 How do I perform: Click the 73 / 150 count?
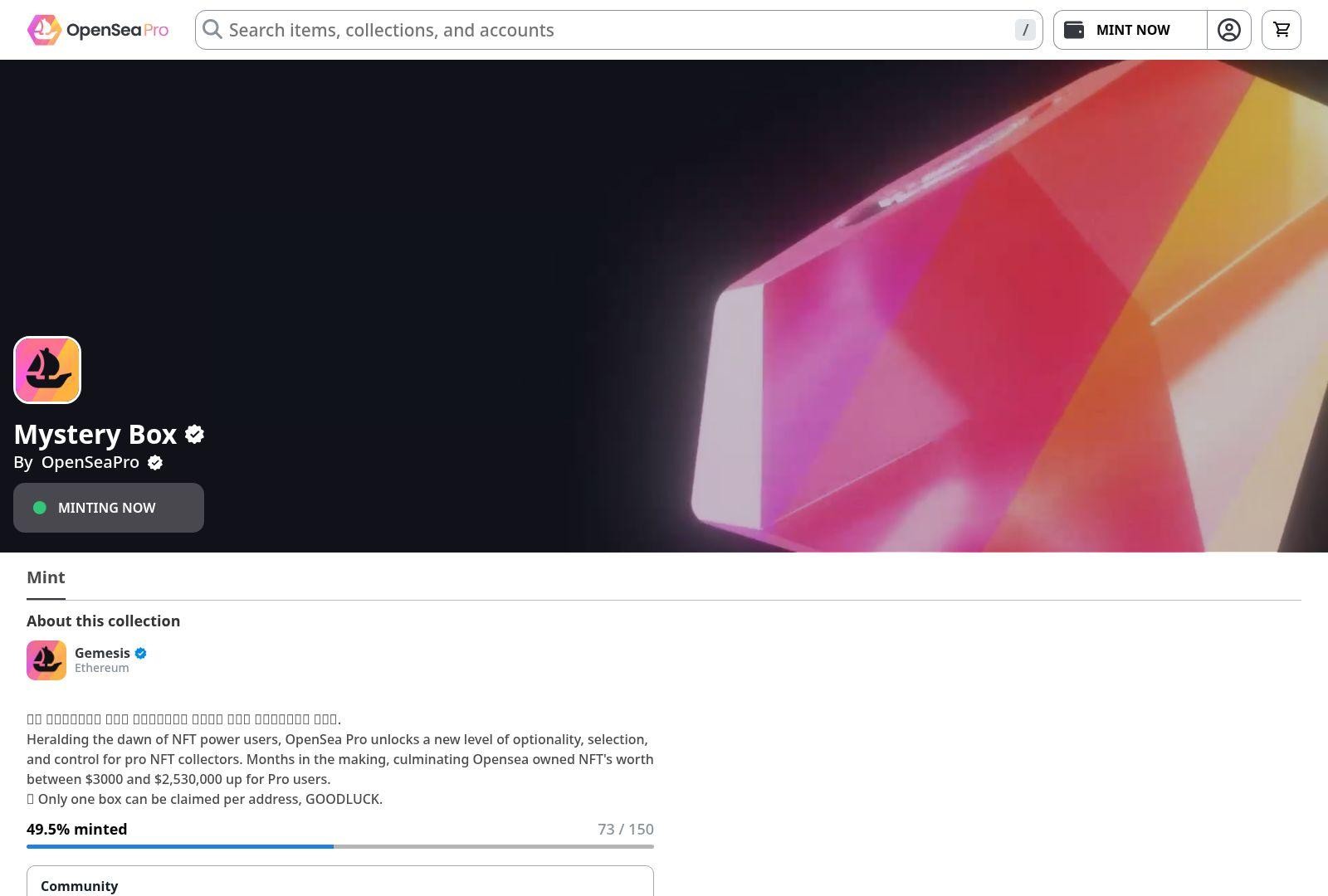click(626, 829)
